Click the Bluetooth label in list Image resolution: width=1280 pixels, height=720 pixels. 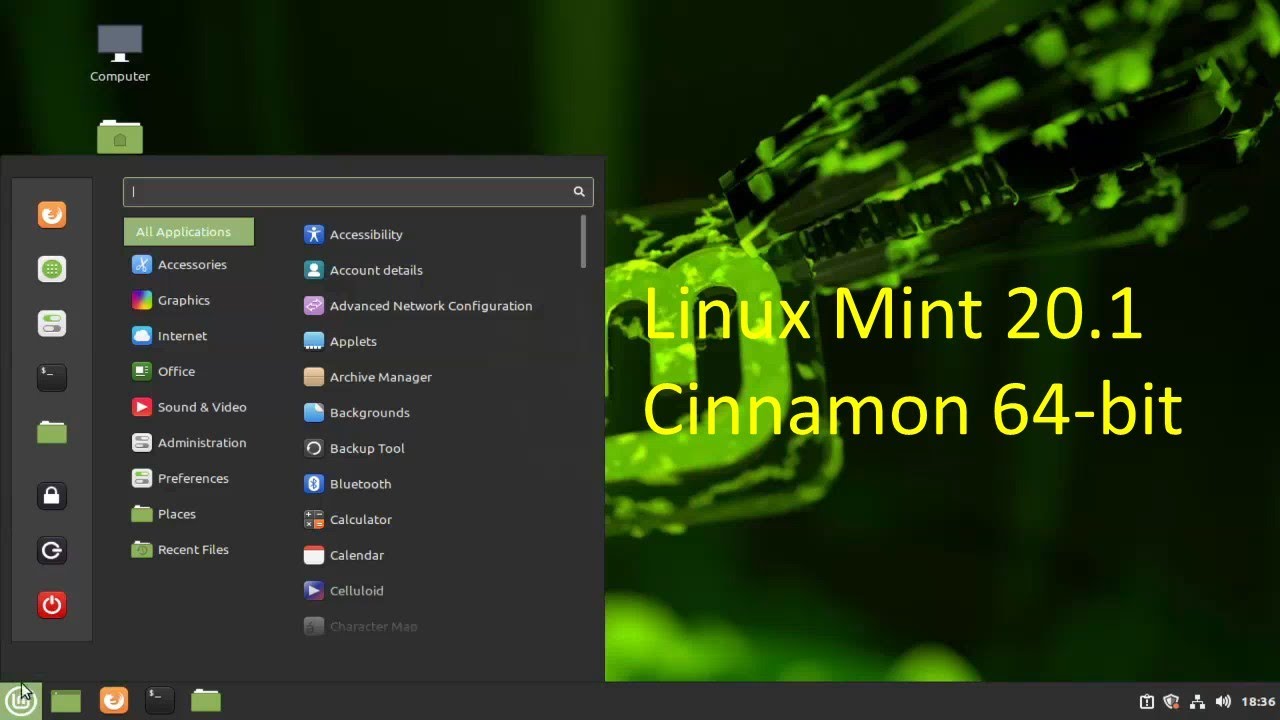click(x=360, y=484)
